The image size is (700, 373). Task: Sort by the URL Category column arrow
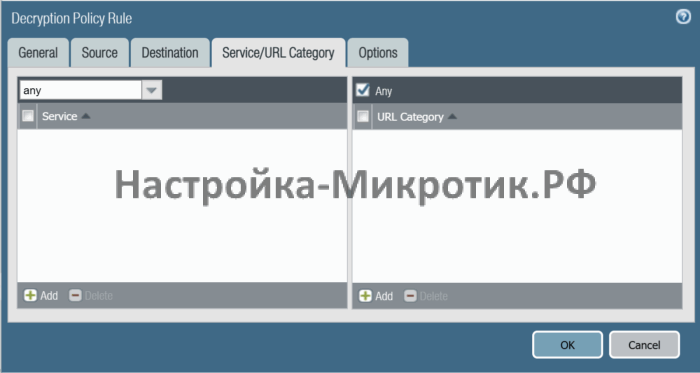(452, 117)
